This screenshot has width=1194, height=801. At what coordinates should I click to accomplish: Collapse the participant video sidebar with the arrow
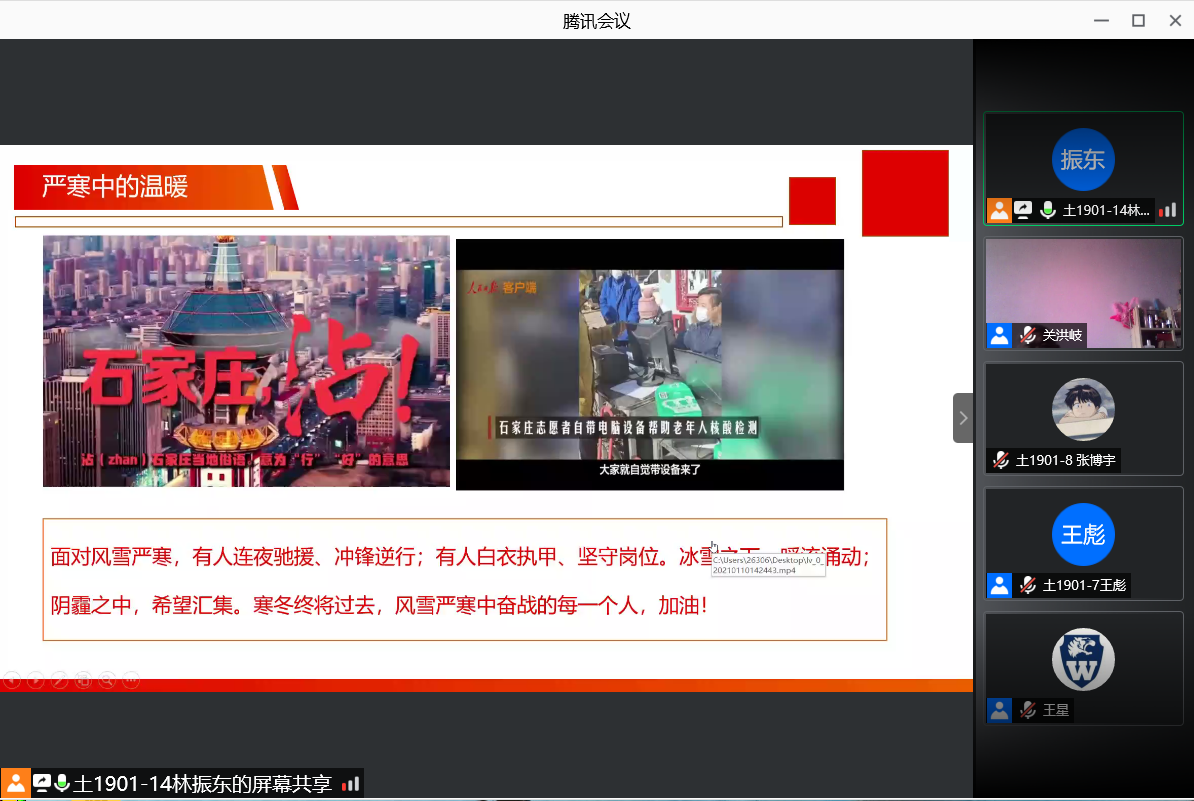963,418
